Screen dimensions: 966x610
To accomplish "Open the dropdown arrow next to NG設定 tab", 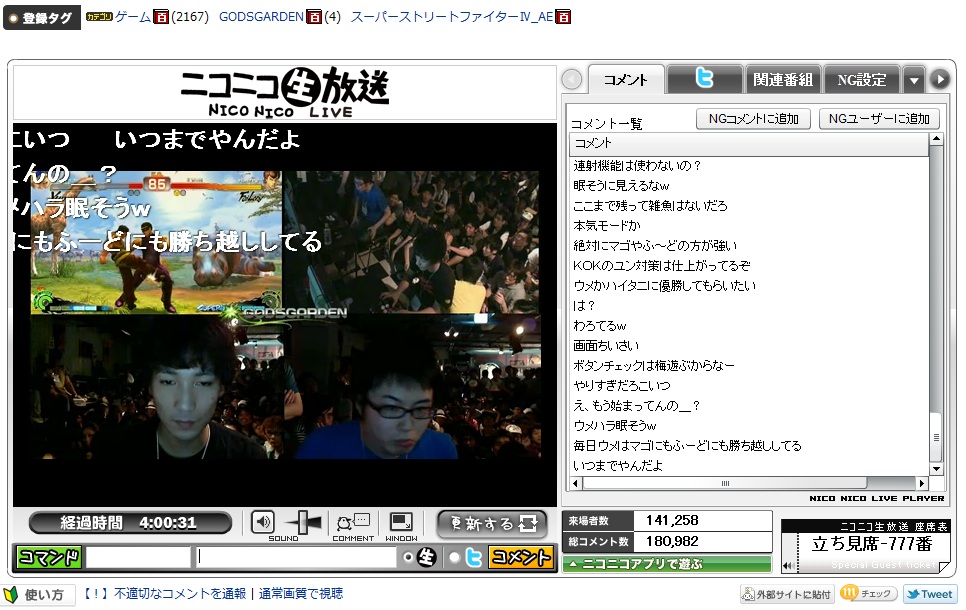I will pos(914,79).
